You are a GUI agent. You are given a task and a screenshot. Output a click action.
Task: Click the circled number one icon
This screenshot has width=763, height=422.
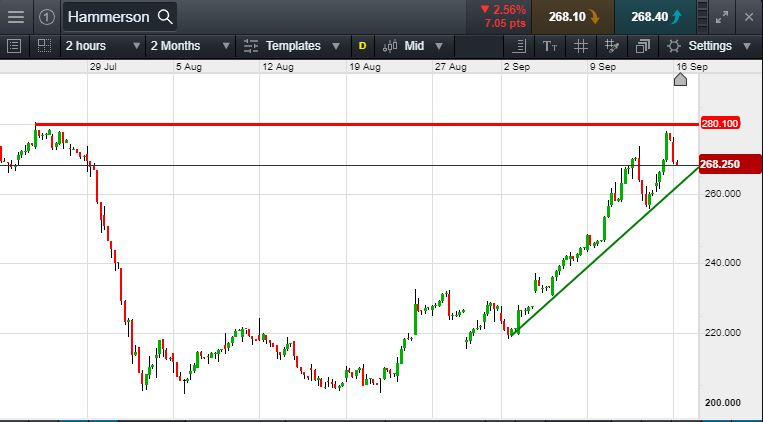pos(47,18)
